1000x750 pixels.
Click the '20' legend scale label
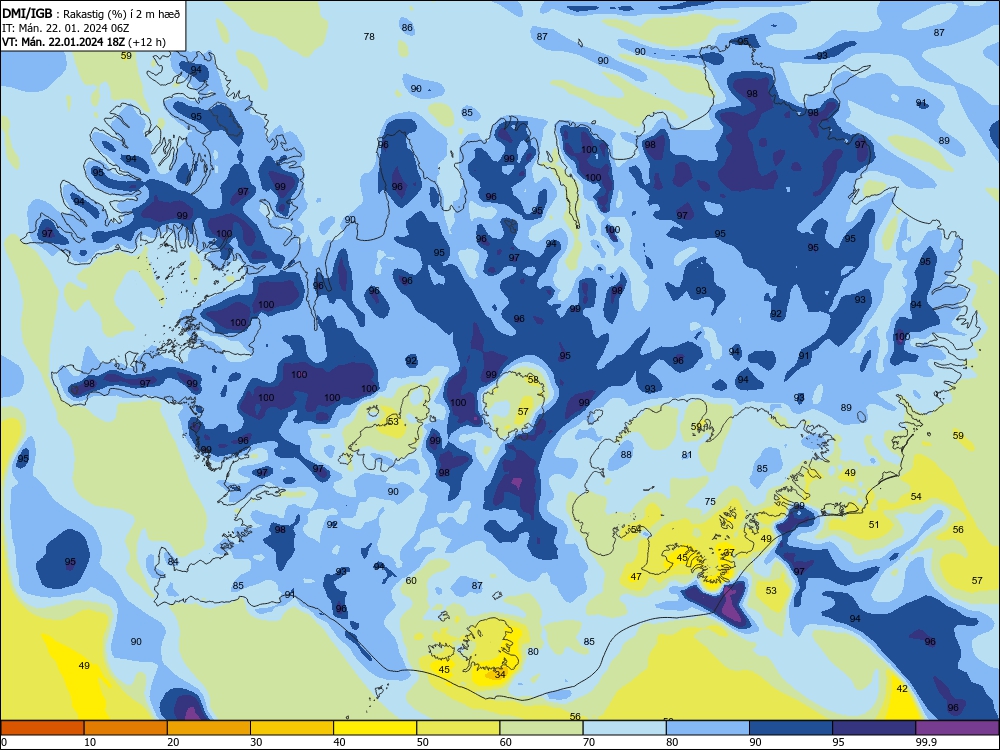(173, 742)
